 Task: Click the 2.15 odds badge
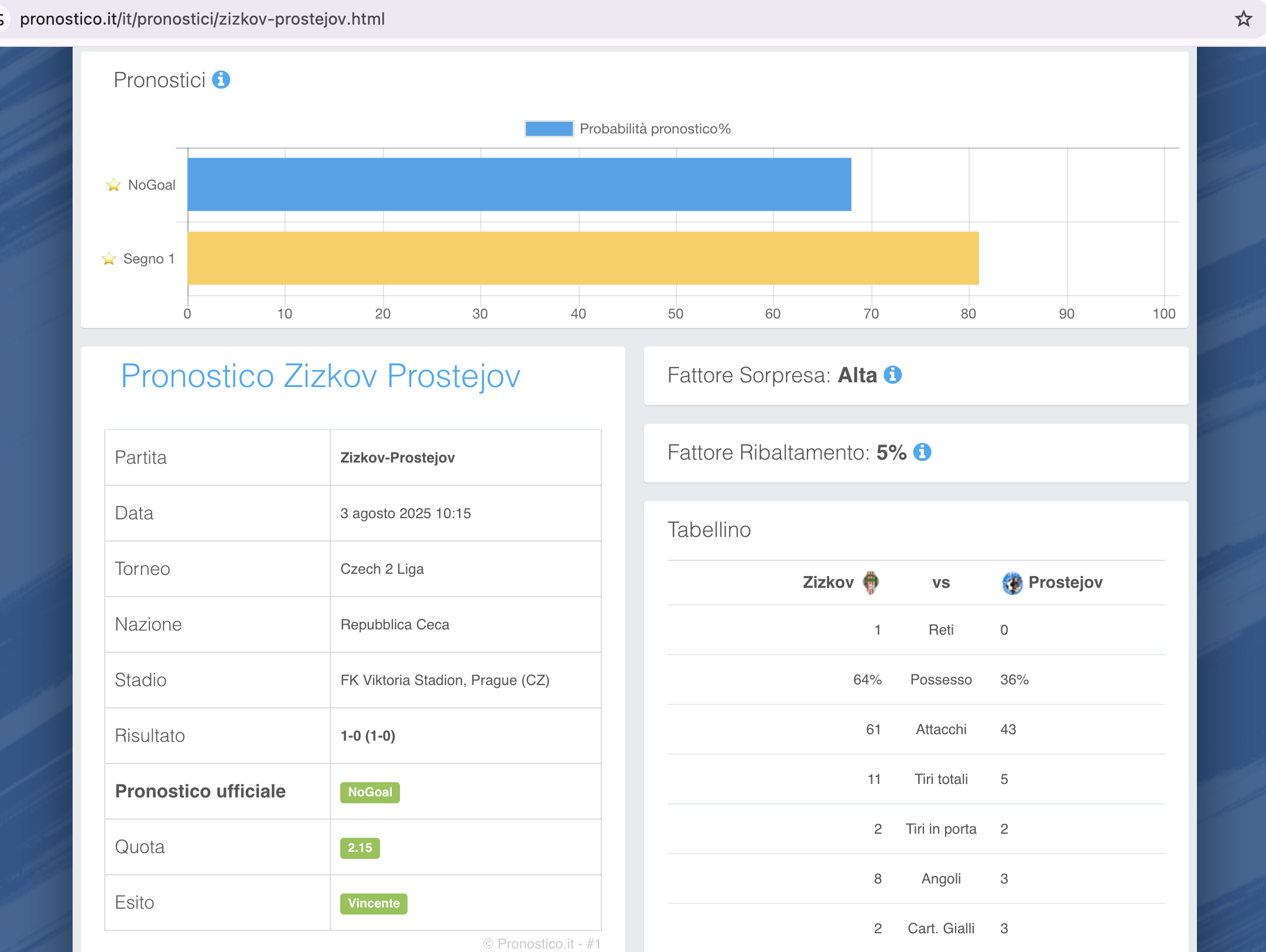(360, 848)
